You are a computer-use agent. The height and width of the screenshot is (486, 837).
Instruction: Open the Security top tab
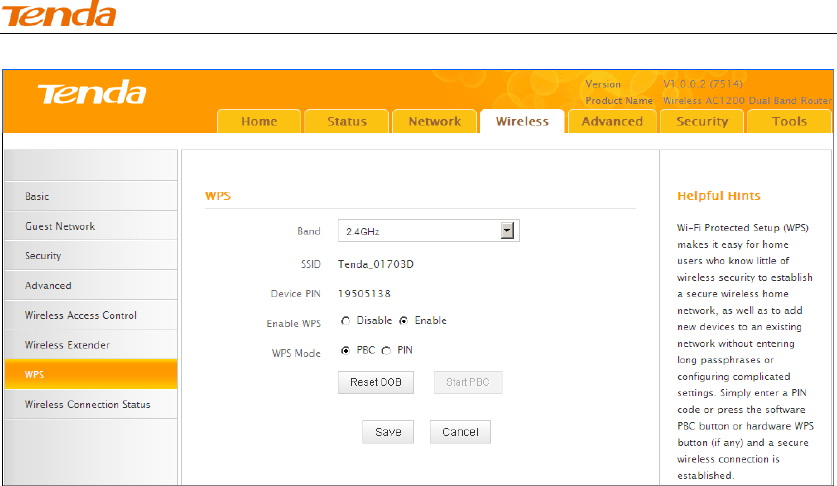(x=702, y=121)
